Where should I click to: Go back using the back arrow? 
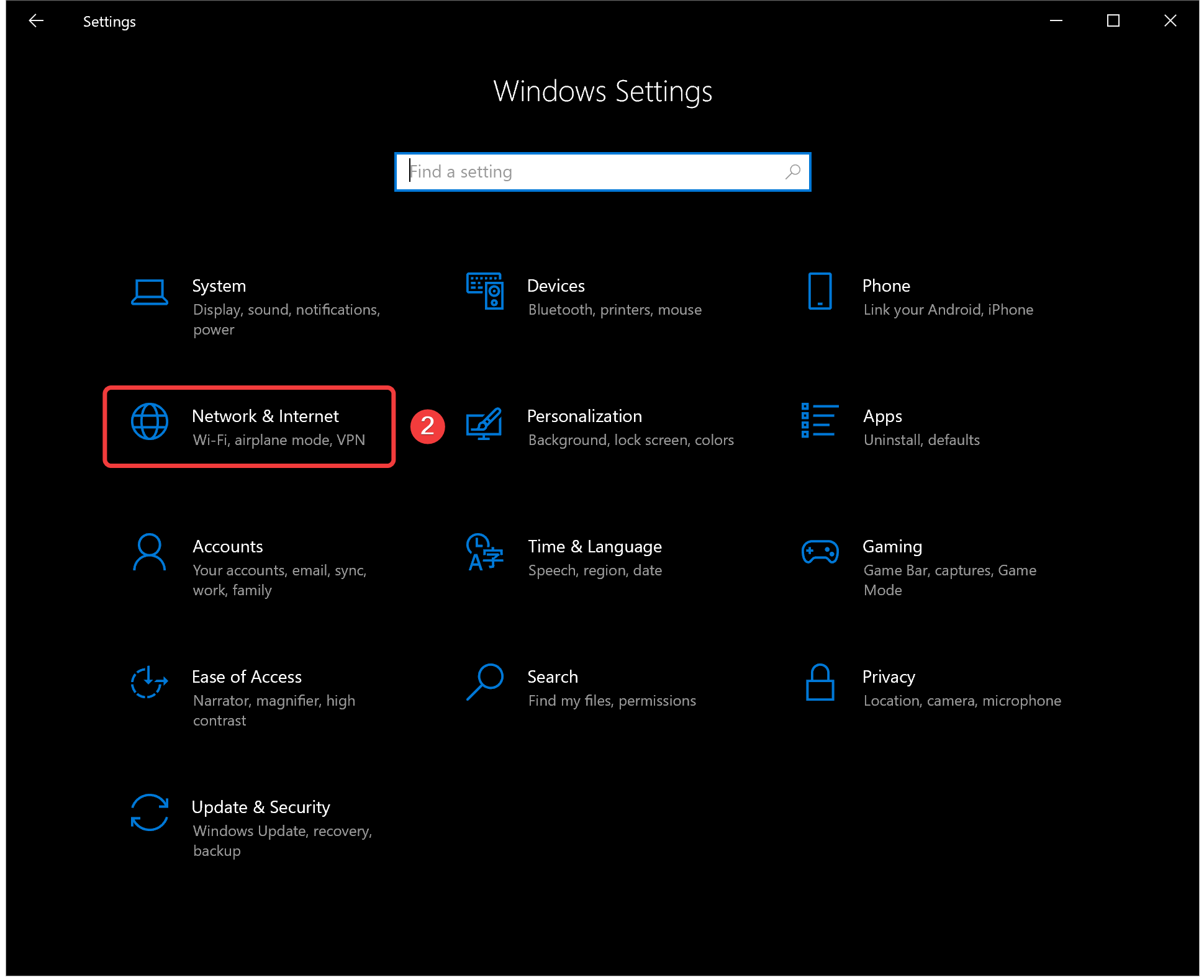click(x=36, y=21)
